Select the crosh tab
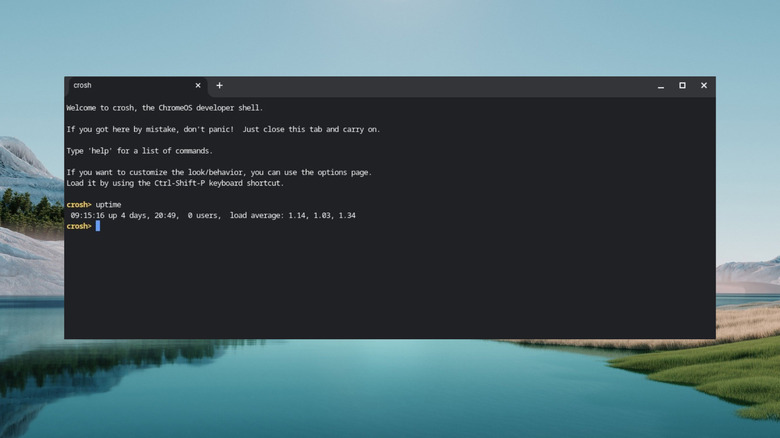The height and width of the screenshot is (438, 780). pyautogui.click(x=120, y=86)
